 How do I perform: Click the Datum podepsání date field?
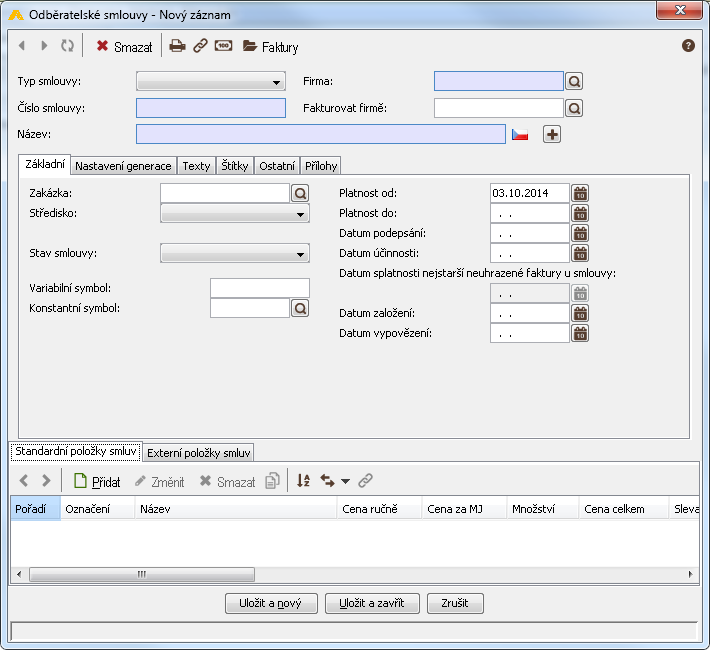coord(529,233)
